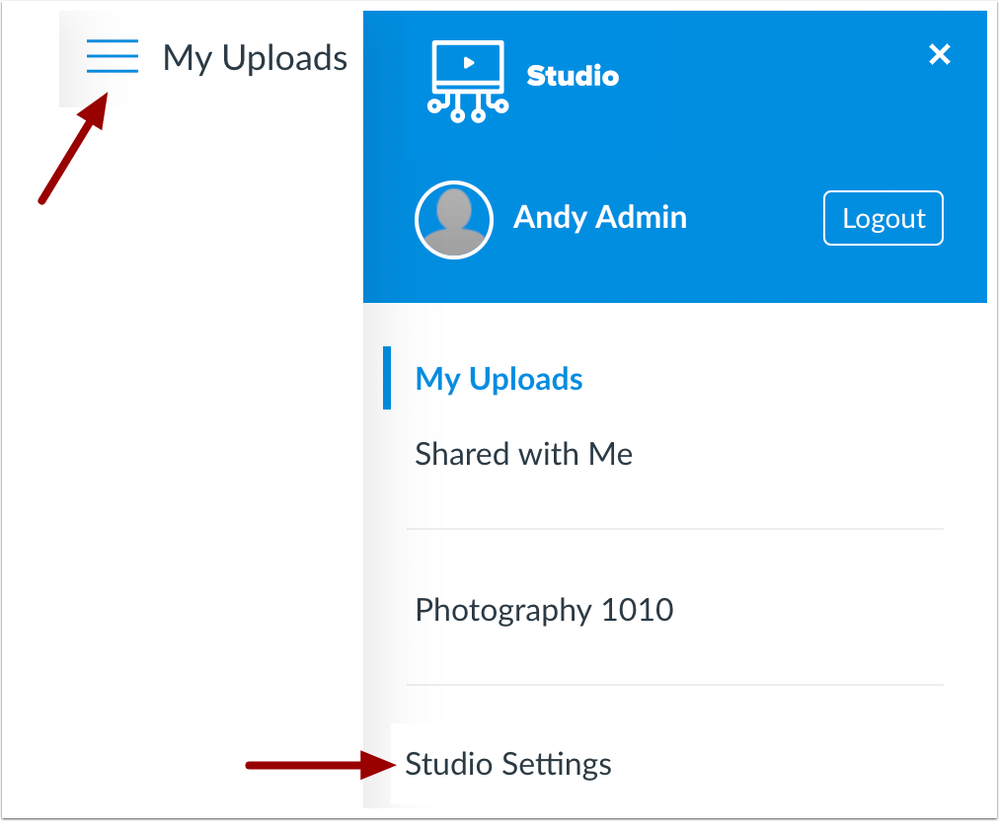Dismiss the panel with the X button
The height and width of the screenshot is (821, 999).
click(939, 55)
